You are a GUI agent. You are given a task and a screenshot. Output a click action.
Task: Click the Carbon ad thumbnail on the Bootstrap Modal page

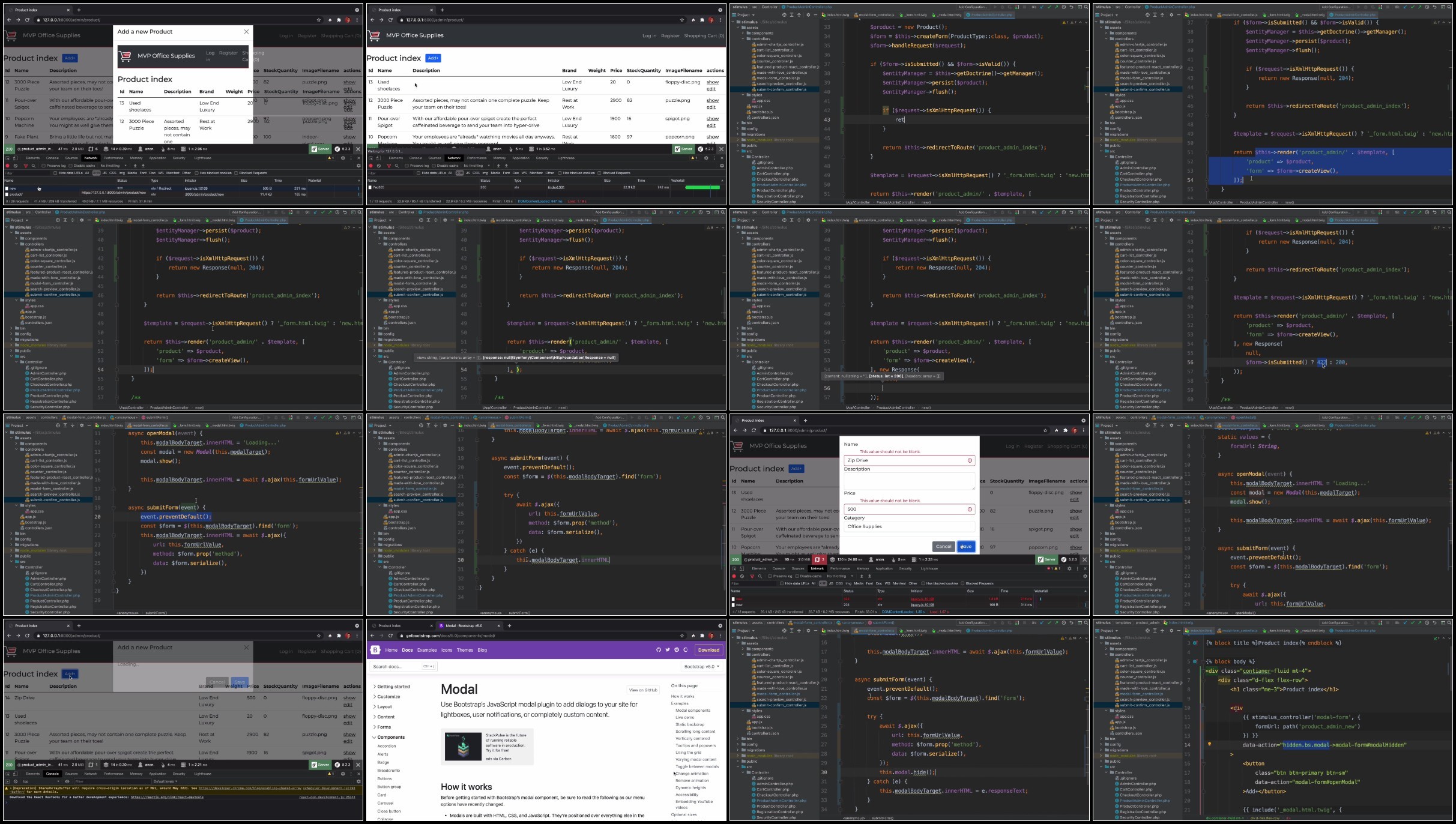463,746
